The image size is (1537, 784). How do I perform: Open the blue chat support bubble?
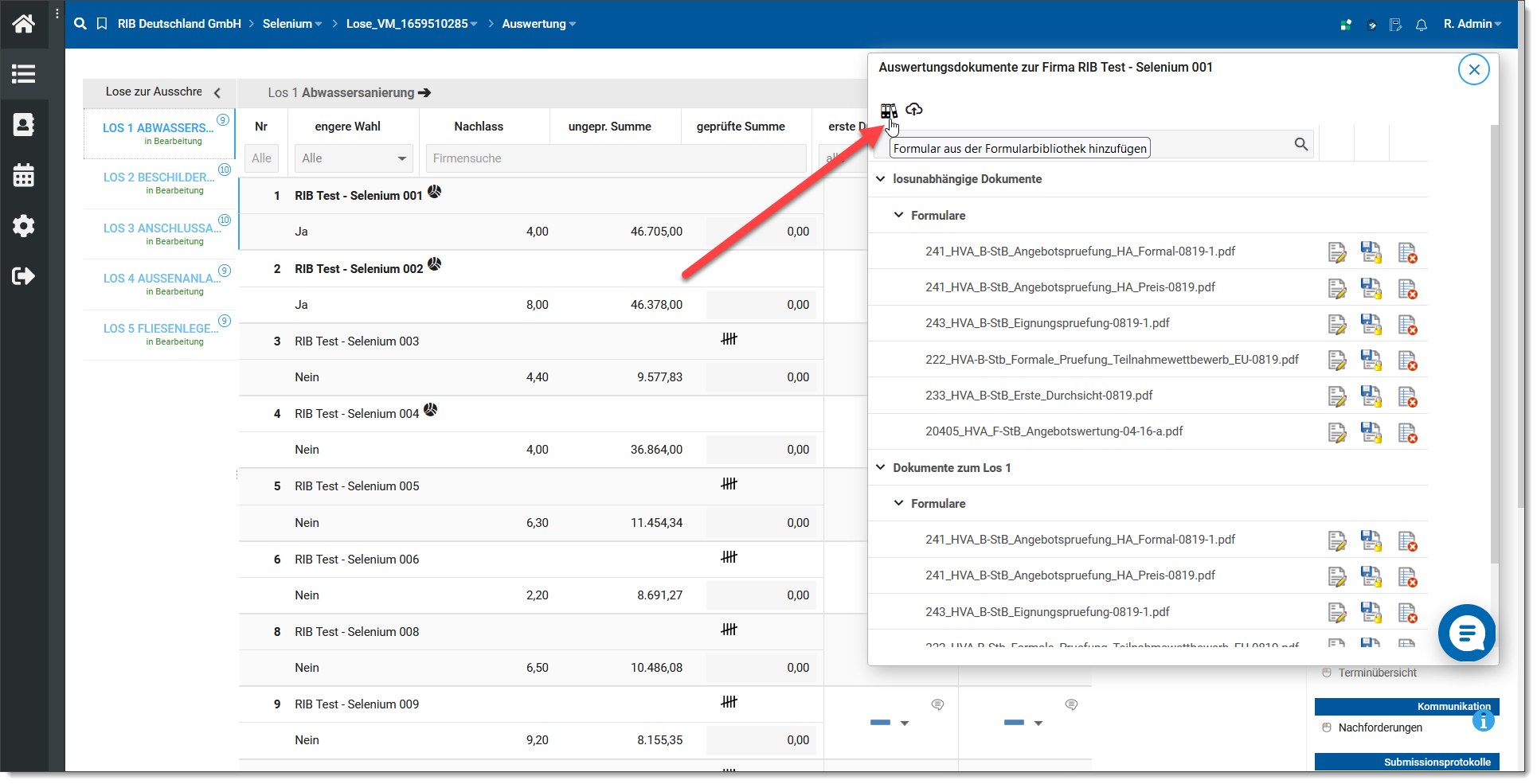click(x=1466, y=633)
